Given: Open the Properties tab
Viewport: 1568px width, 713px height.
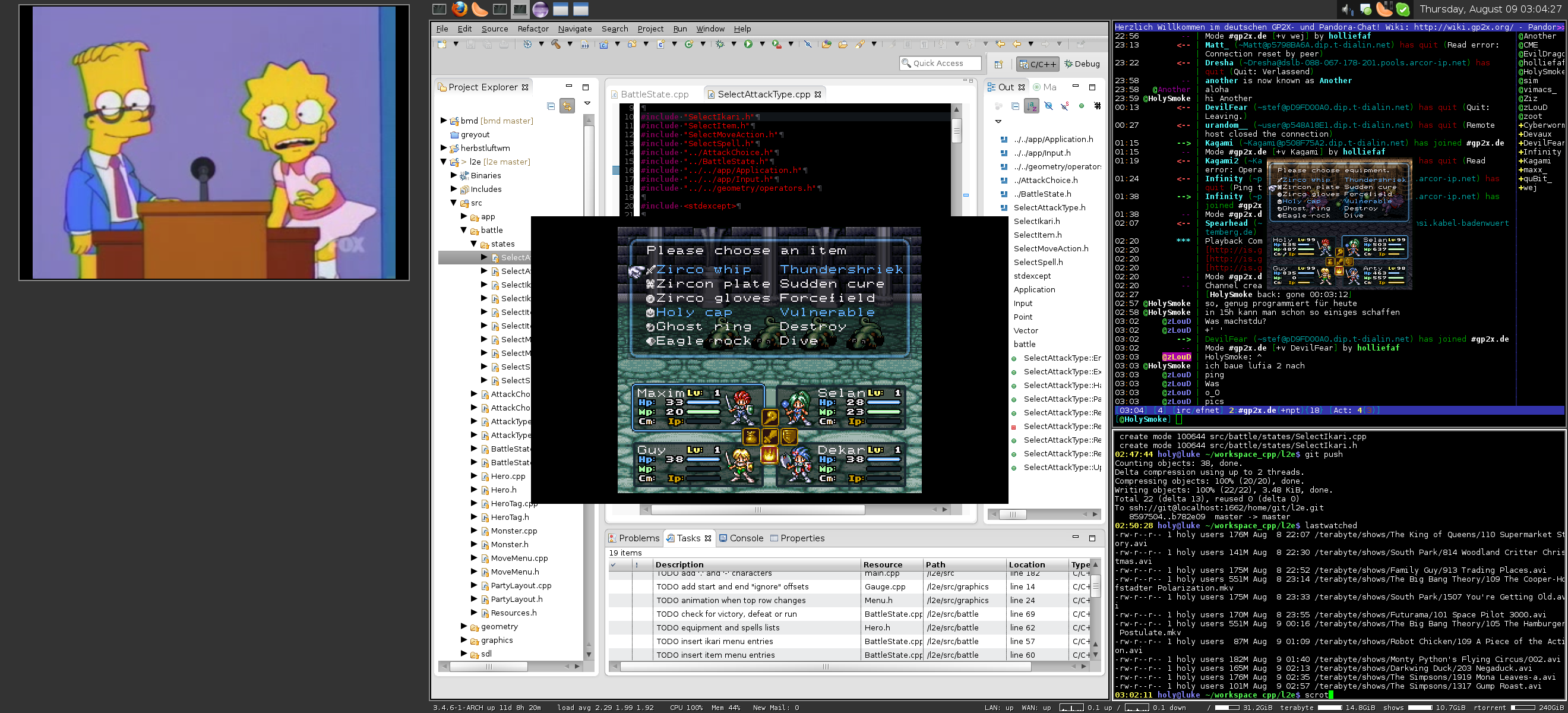Looking at the screenshot, I should [x=797, y=538].
